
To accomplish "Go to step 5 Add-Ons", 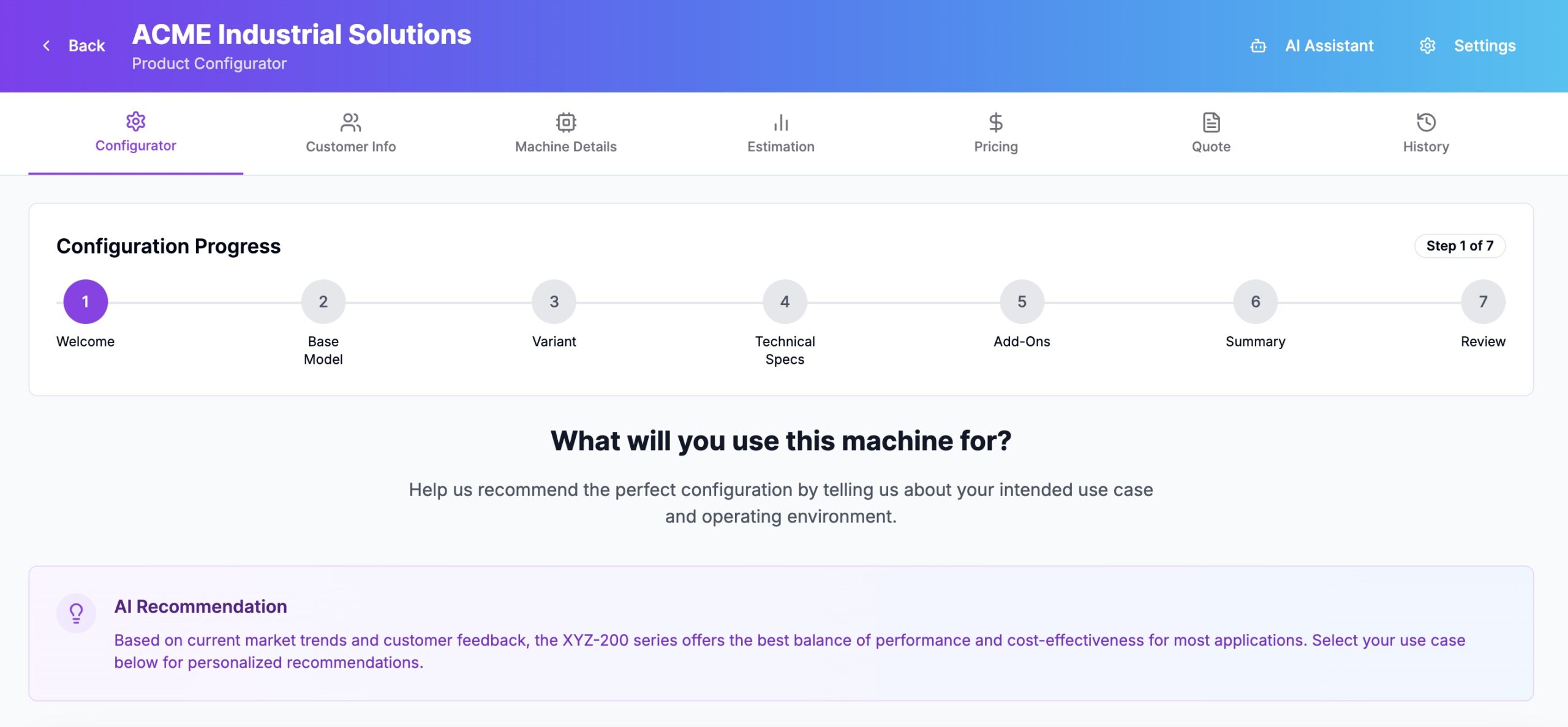I will 1022,301.
